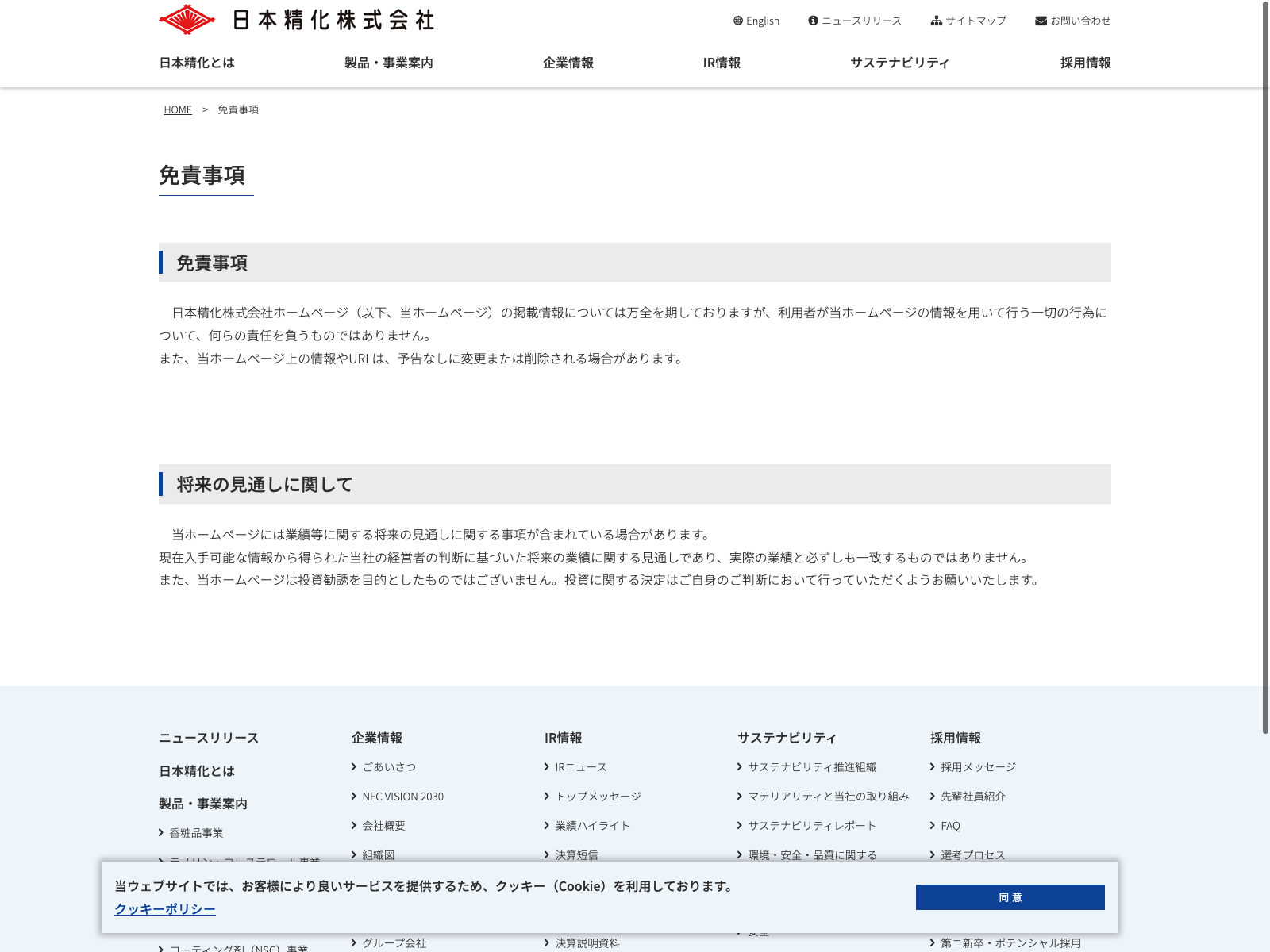The image size is (1270, 952).
Task: Open the NFC VISION 2030 footer link
Action: pyautogui.click(x=402, y=797)
